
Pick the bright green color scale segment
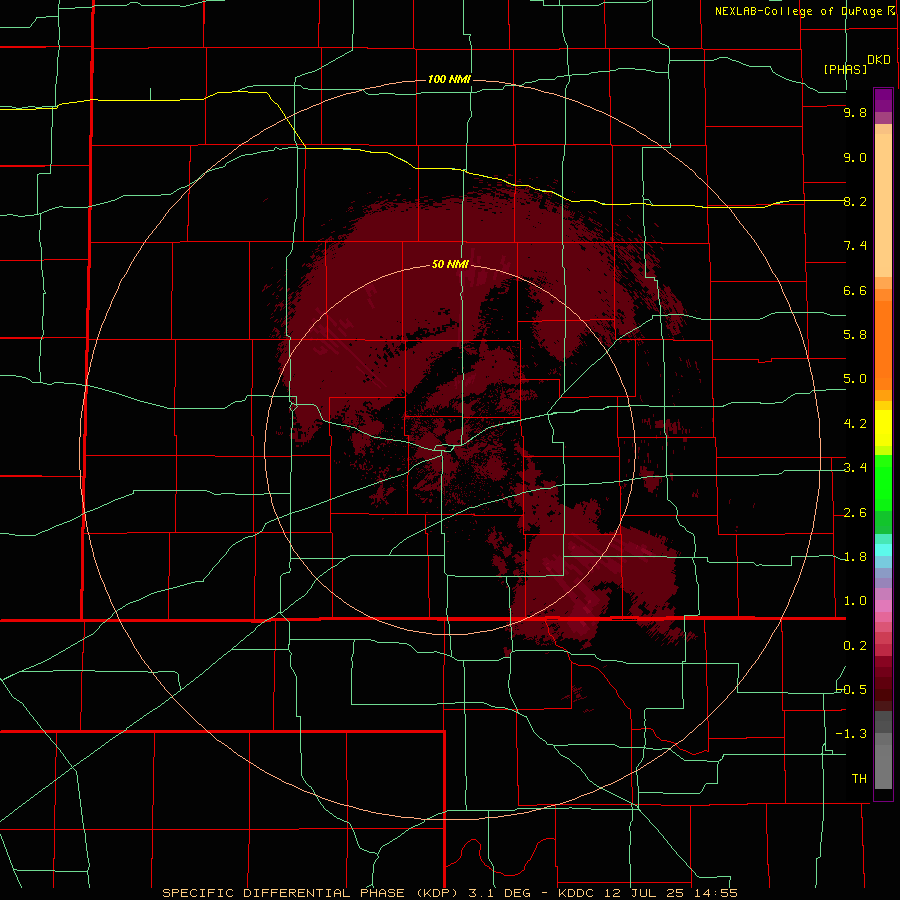(883, 482)
